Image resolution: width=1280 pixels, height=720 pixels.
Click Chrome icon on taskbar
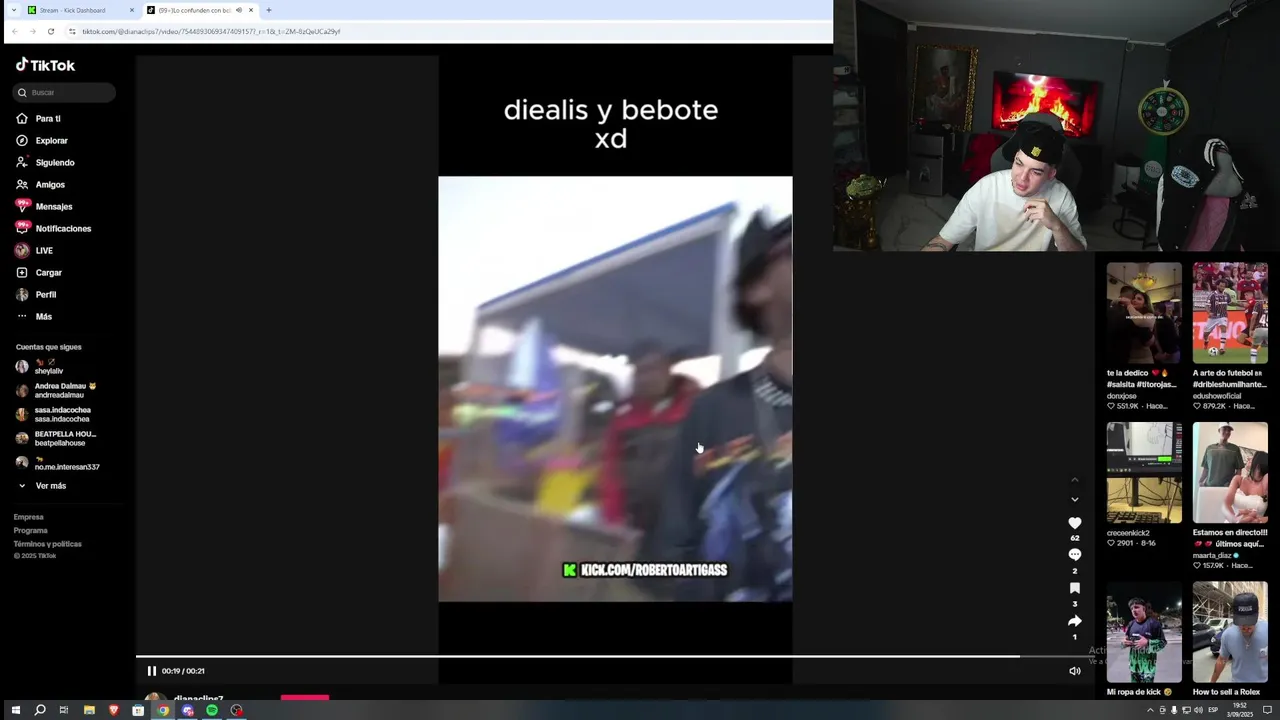pos(163,710)
